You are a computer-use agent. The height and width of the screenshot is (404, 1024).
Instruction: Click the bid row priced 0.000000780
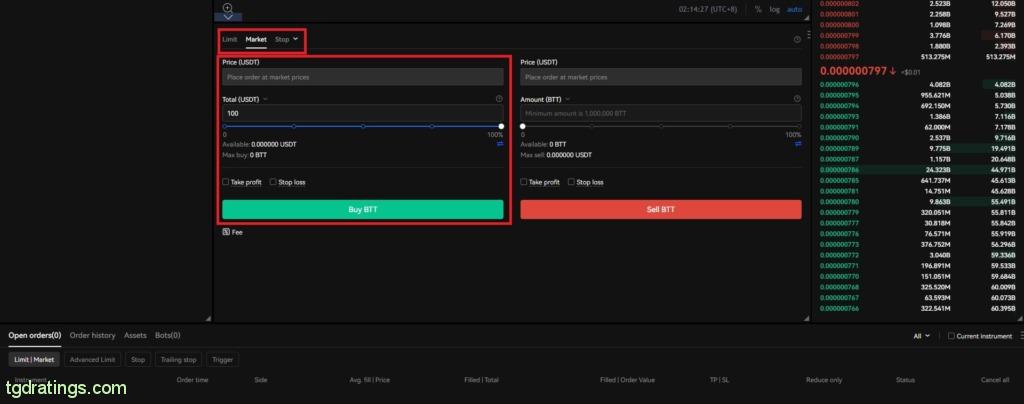pyautogui.click(x=919, y=202)
